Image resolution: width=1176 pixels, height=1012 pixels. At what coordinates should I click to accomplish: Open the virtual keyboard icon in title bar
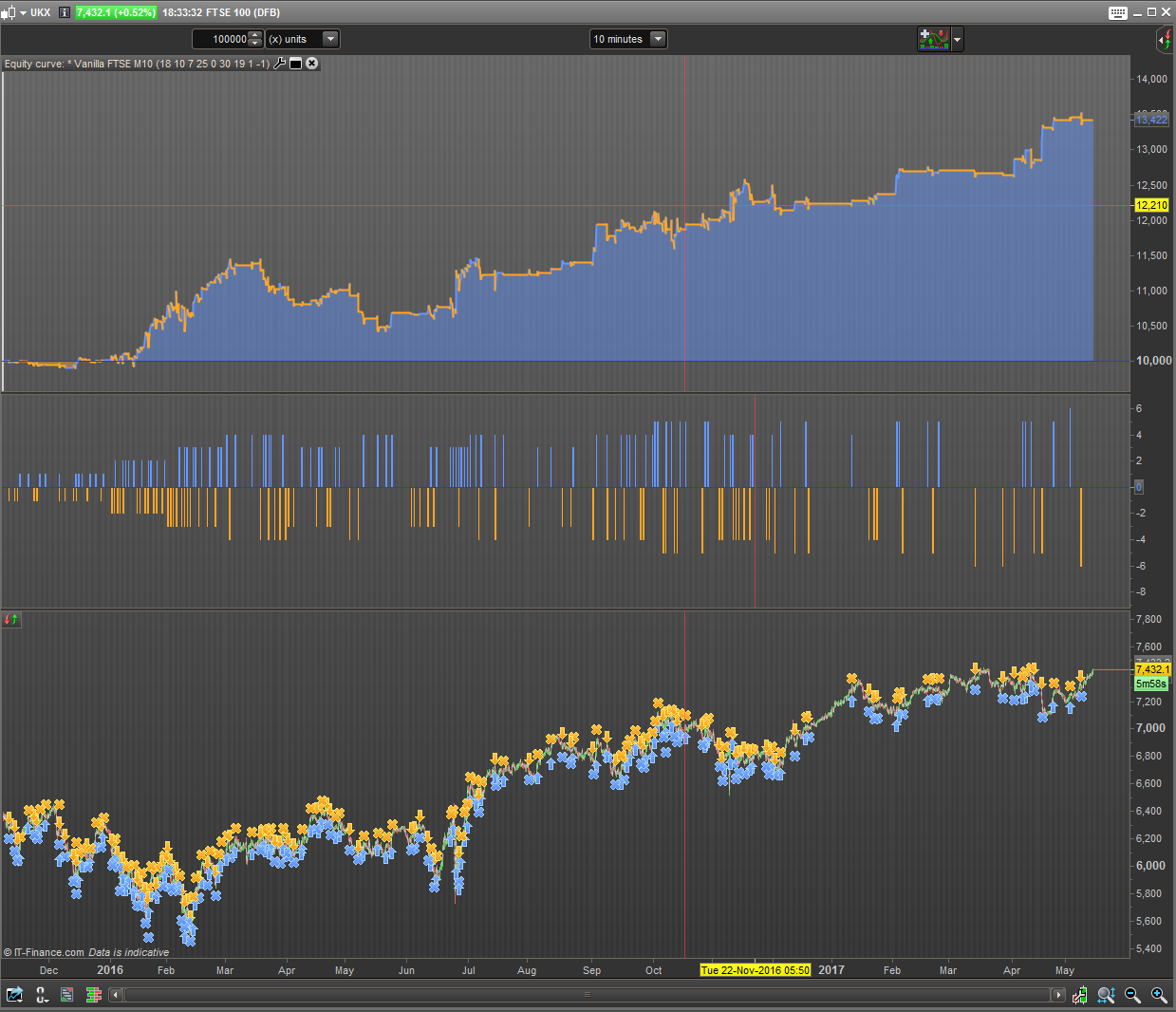(1118, 12)
